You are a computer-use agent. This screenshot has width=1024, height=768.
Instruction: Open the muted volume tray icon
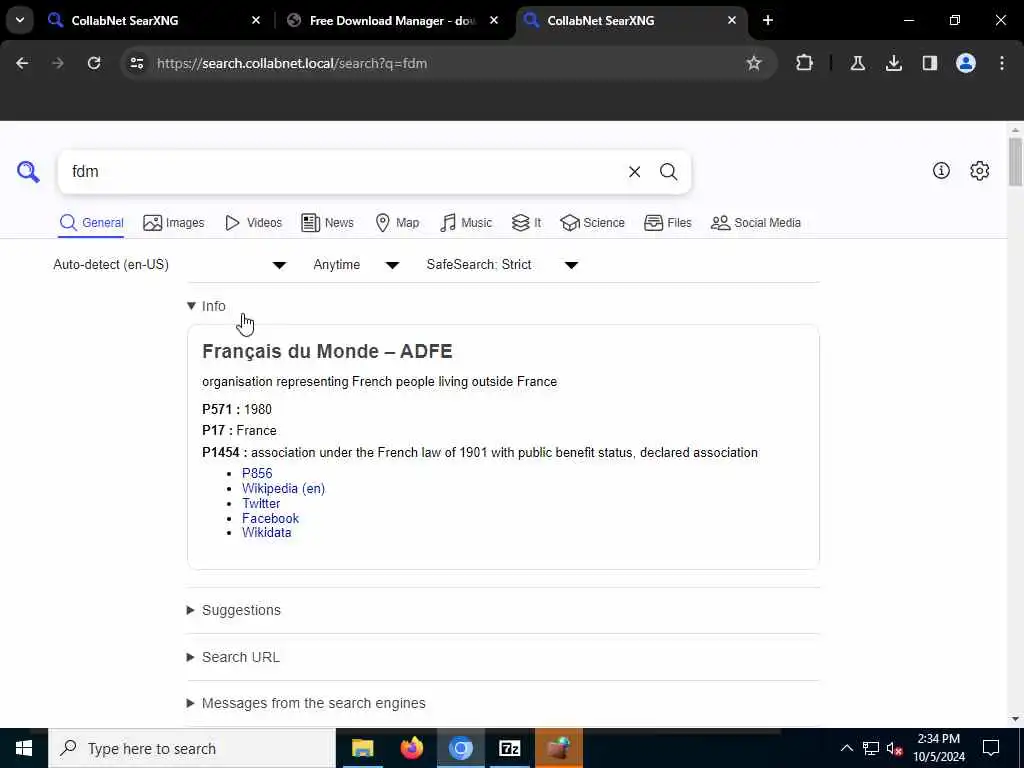(x=894, y=748)
